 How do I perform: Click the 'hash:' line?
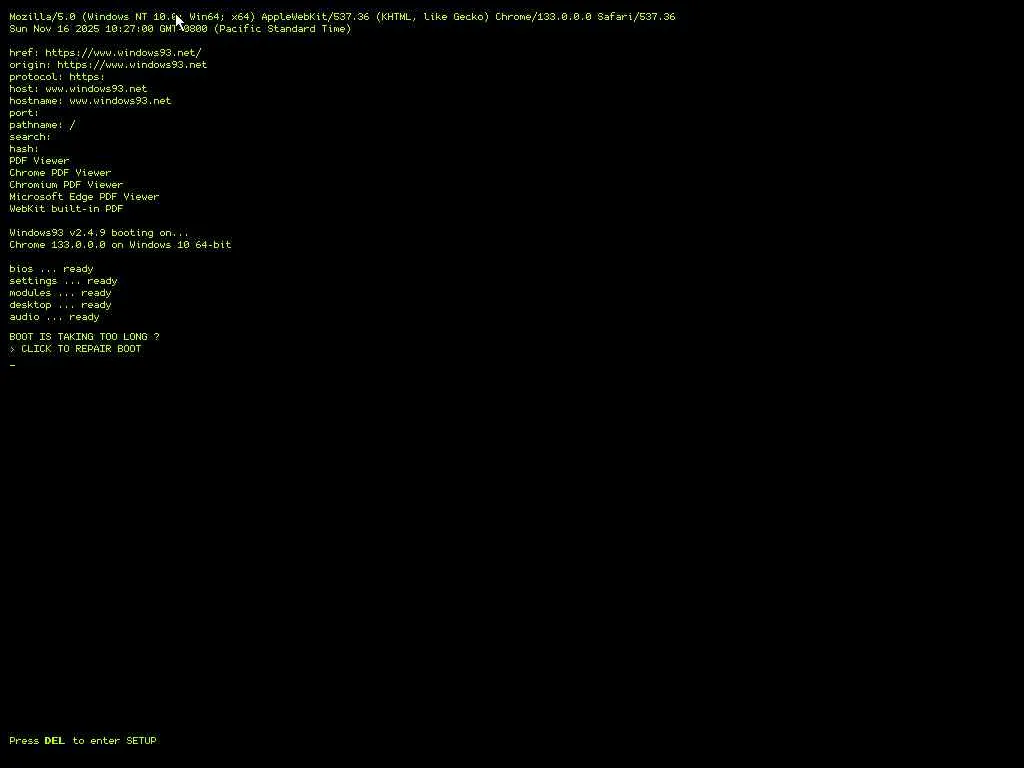[24, 149]
